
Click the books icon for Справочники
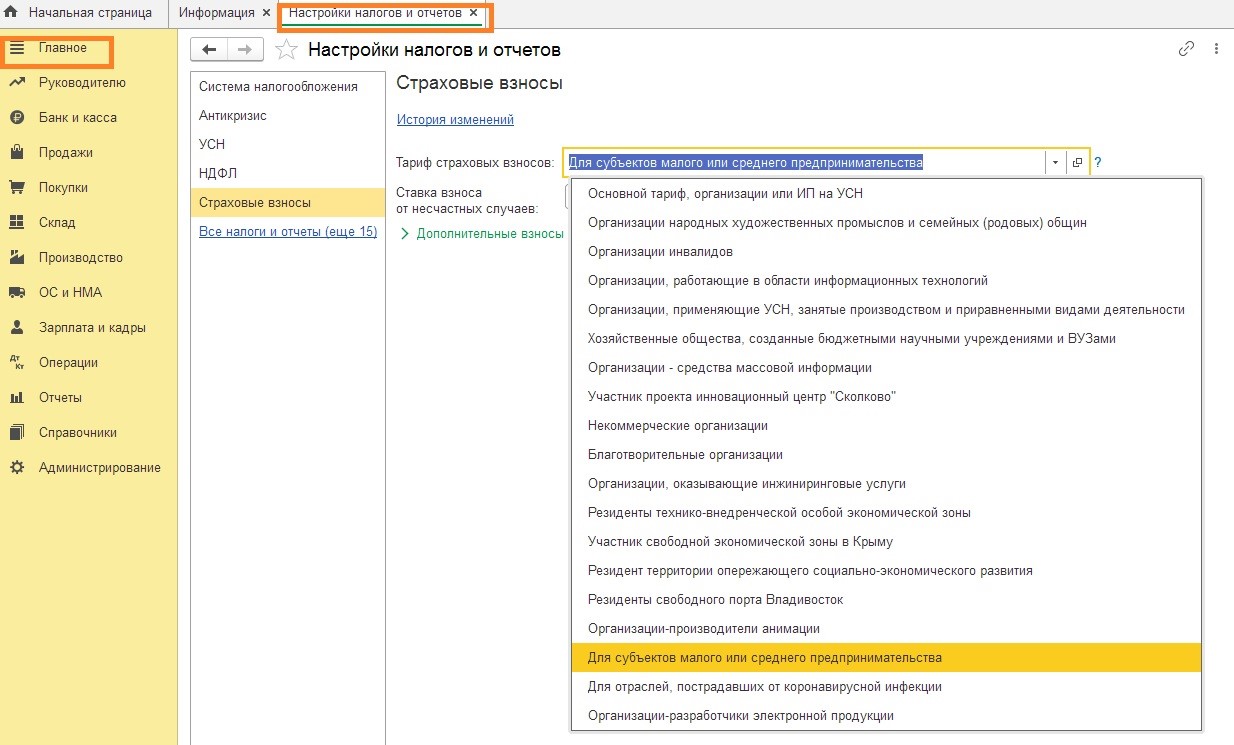17,433
